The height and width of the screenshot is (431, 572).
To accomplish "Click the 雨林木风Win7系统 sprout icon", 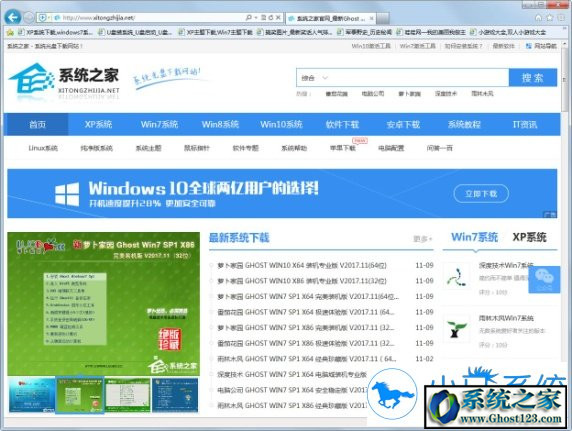I will click(456, 329).
